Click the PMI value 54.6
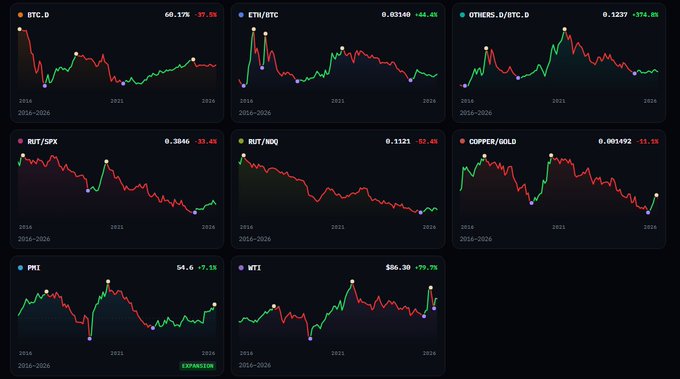This screenshot has height=379, width=680. pyautogui.click(x=185, y=268)
